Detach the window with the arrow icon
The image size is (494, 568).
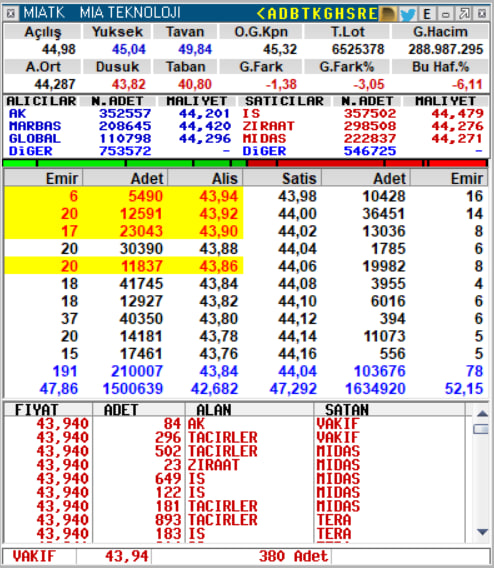464,14
